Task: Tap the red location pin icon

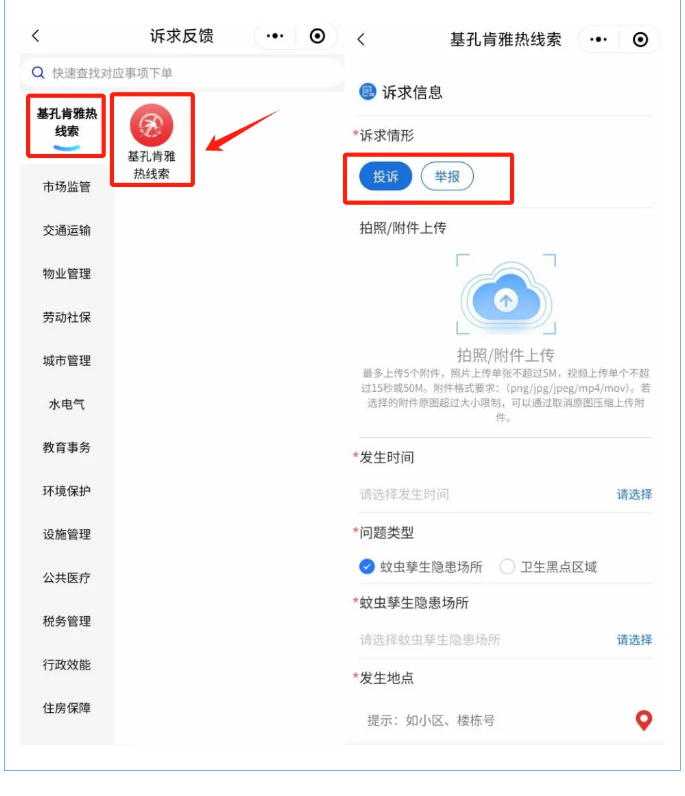Action: pyautogui.click(x=644, y=720)
